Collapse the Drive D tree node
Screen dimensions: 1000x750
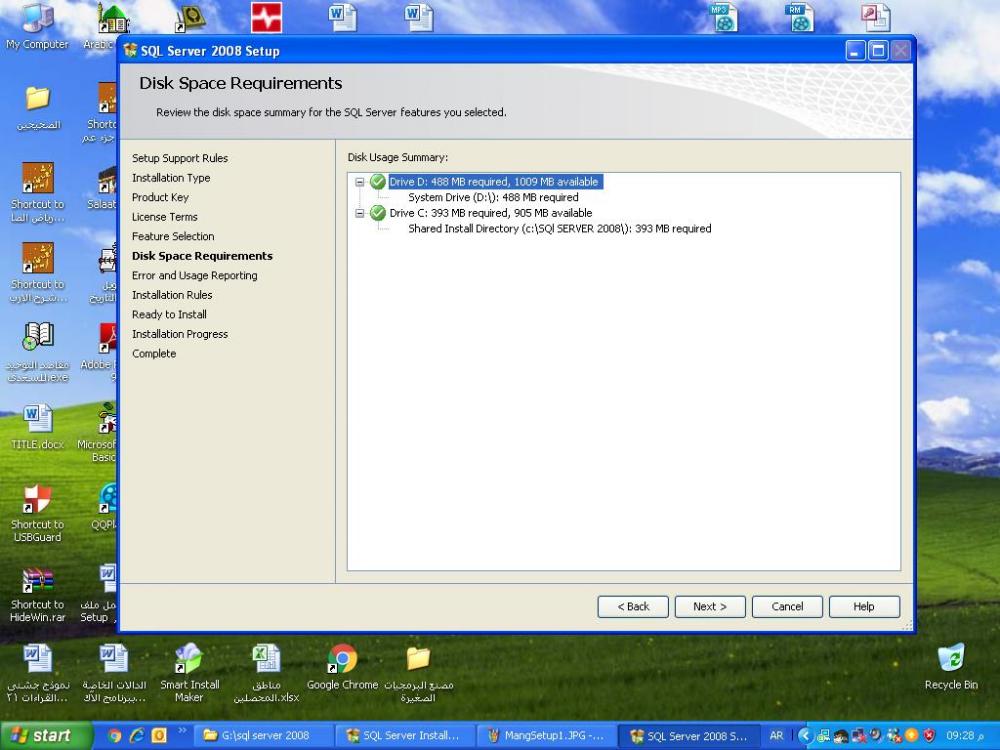pyautogui.click(x=360, y=182)
